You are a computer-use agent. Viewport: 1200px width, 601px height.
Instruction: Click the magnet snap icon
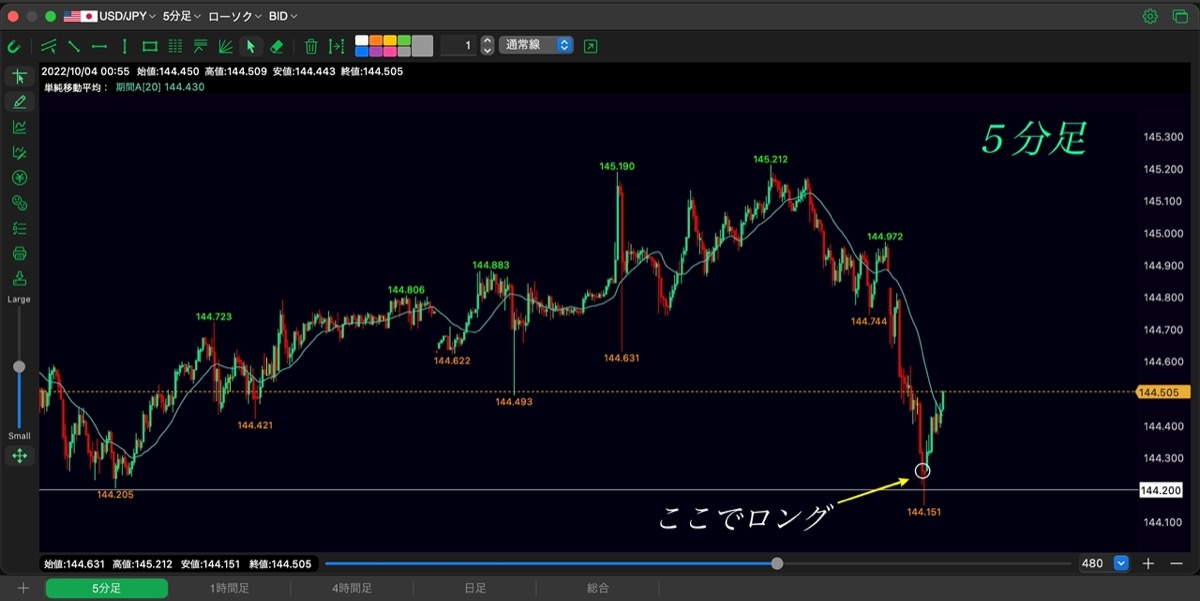click(14, 46)
